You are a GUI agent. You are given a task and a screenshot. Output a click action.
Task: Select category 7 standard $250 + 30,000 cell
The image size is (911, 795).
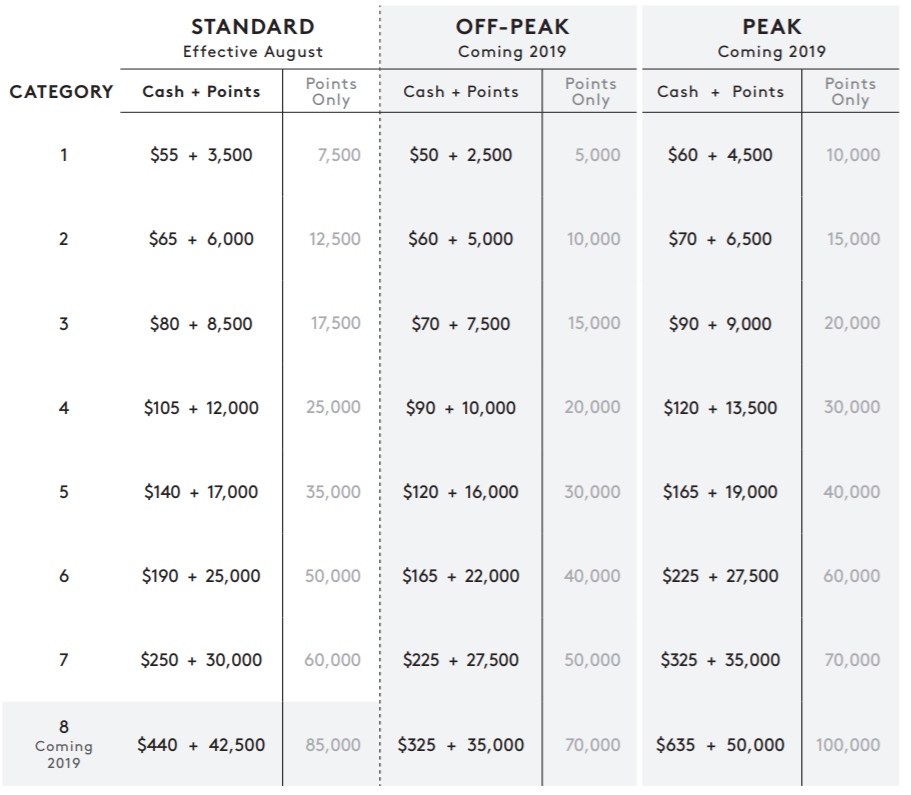tap(201, 660)
